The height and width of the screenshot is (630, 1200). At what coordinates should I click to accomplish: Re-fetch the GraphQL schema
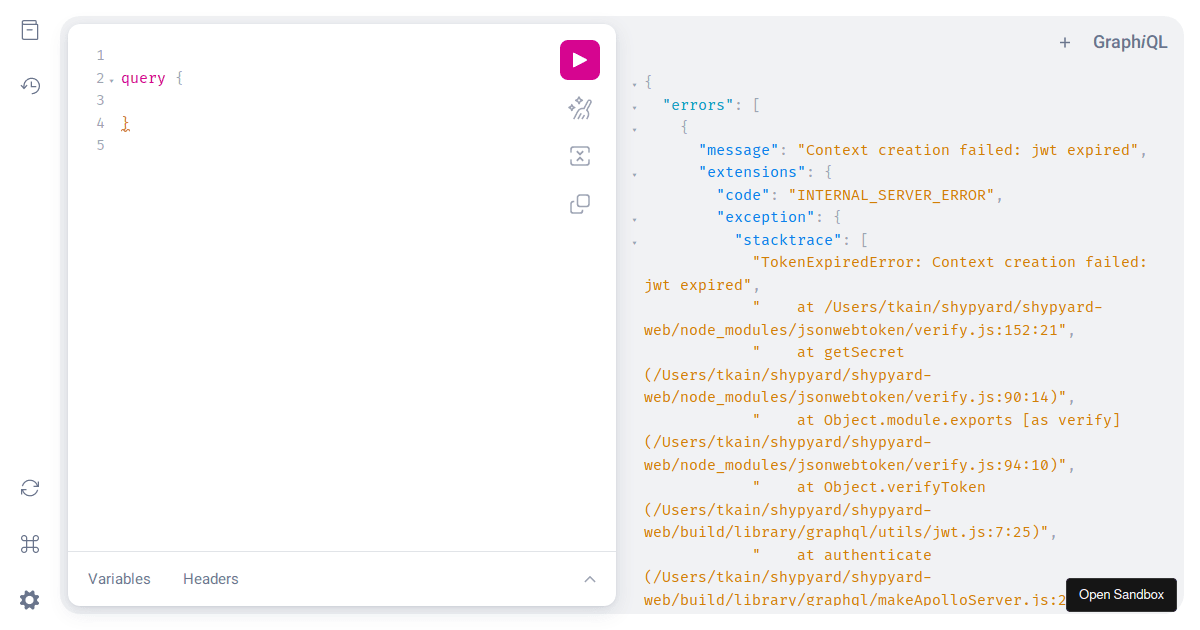[x=29, y=488]
